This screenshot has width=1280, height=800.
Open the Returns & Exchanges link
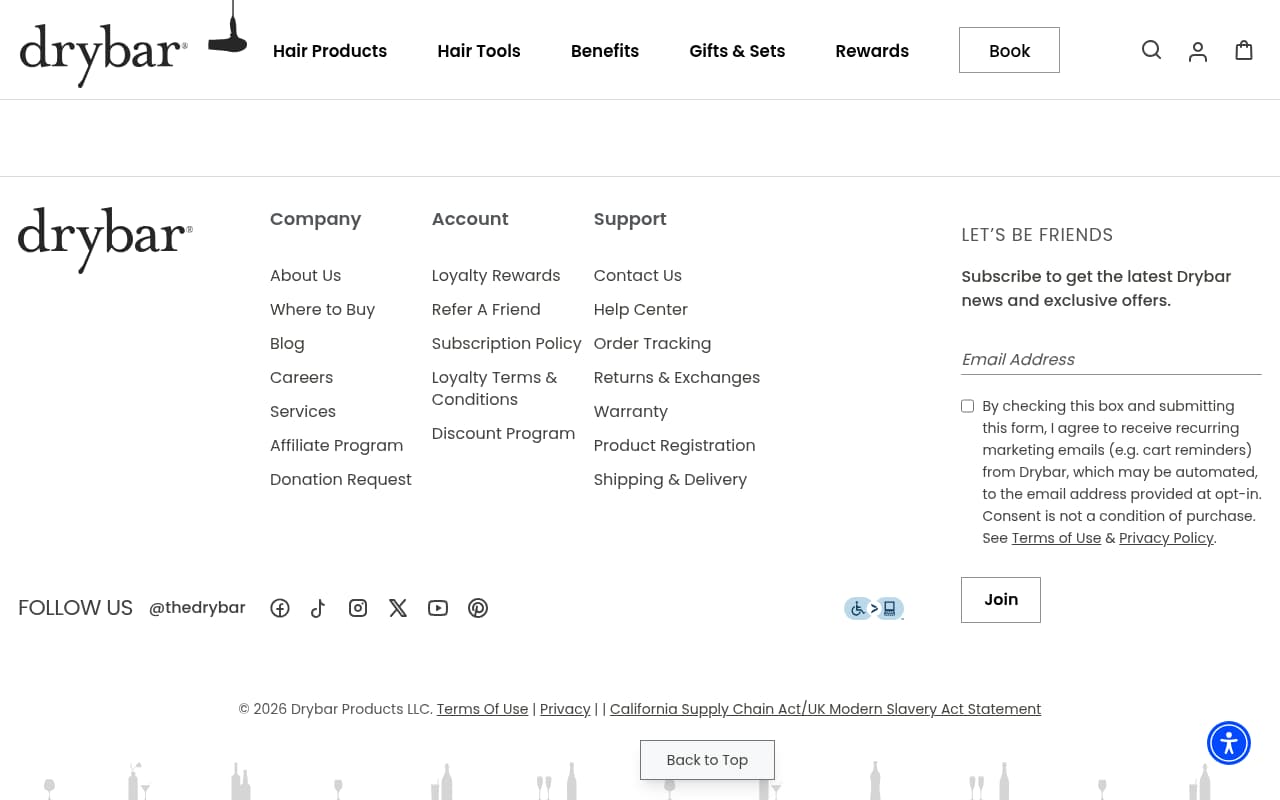677,378
